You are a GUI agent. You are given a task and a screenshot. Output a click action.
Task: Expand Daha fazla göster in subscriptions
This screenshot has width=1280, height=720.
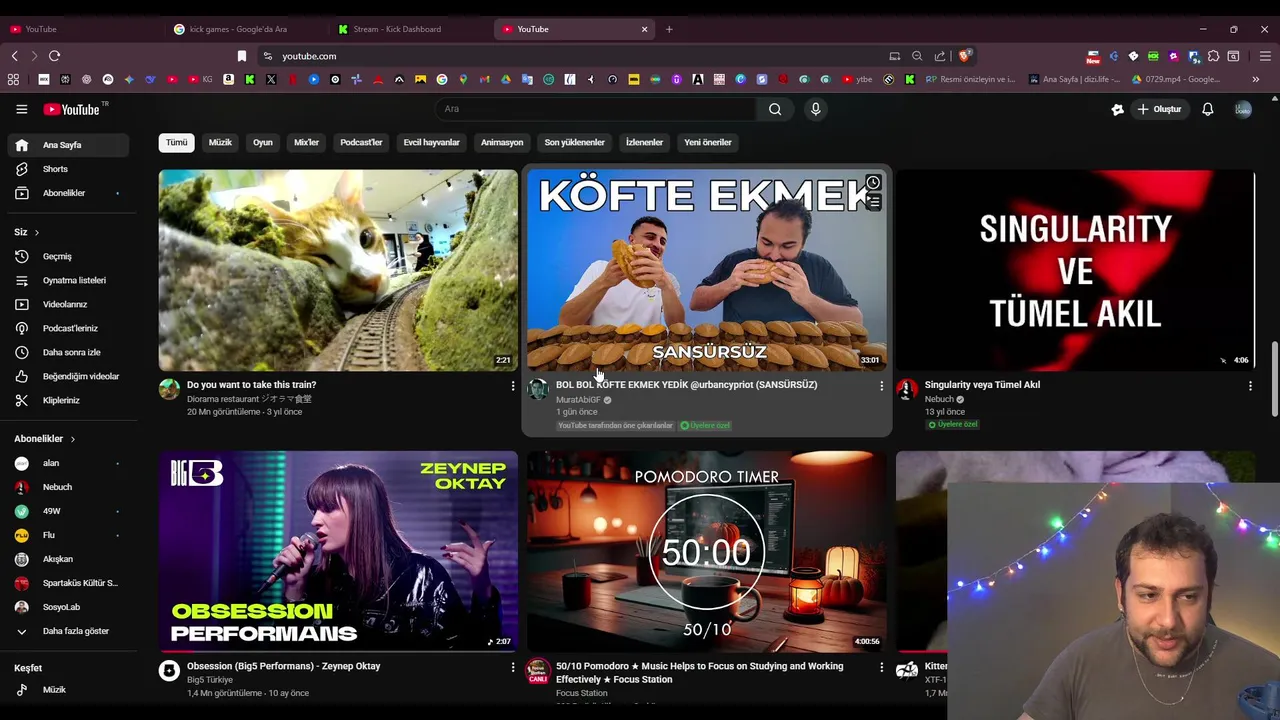68,631
